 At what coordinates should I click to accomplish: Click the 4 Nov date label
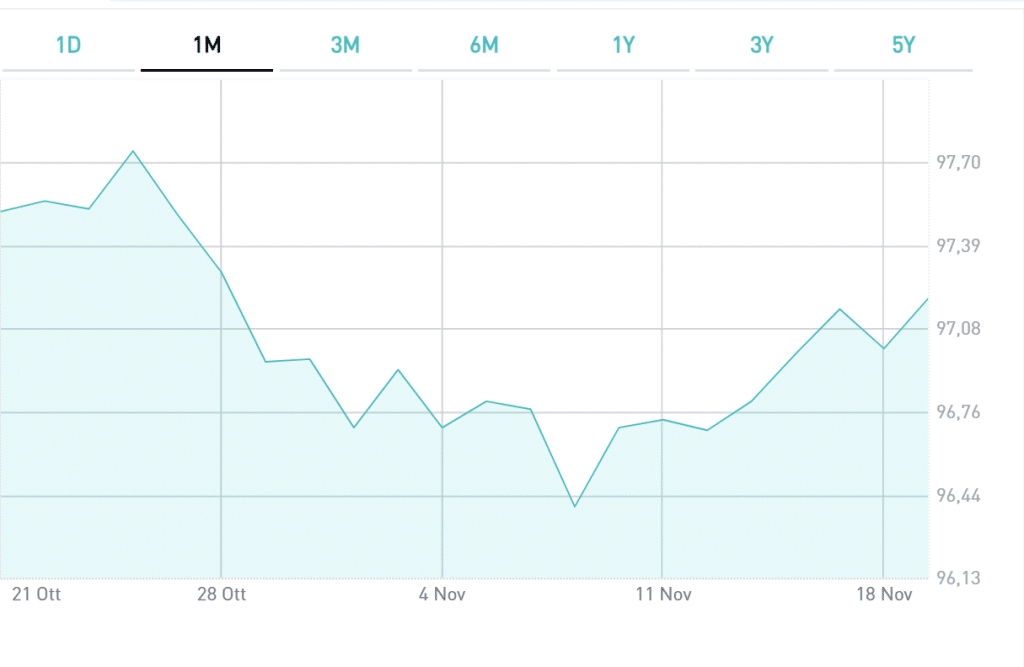(x=442, y=594)
